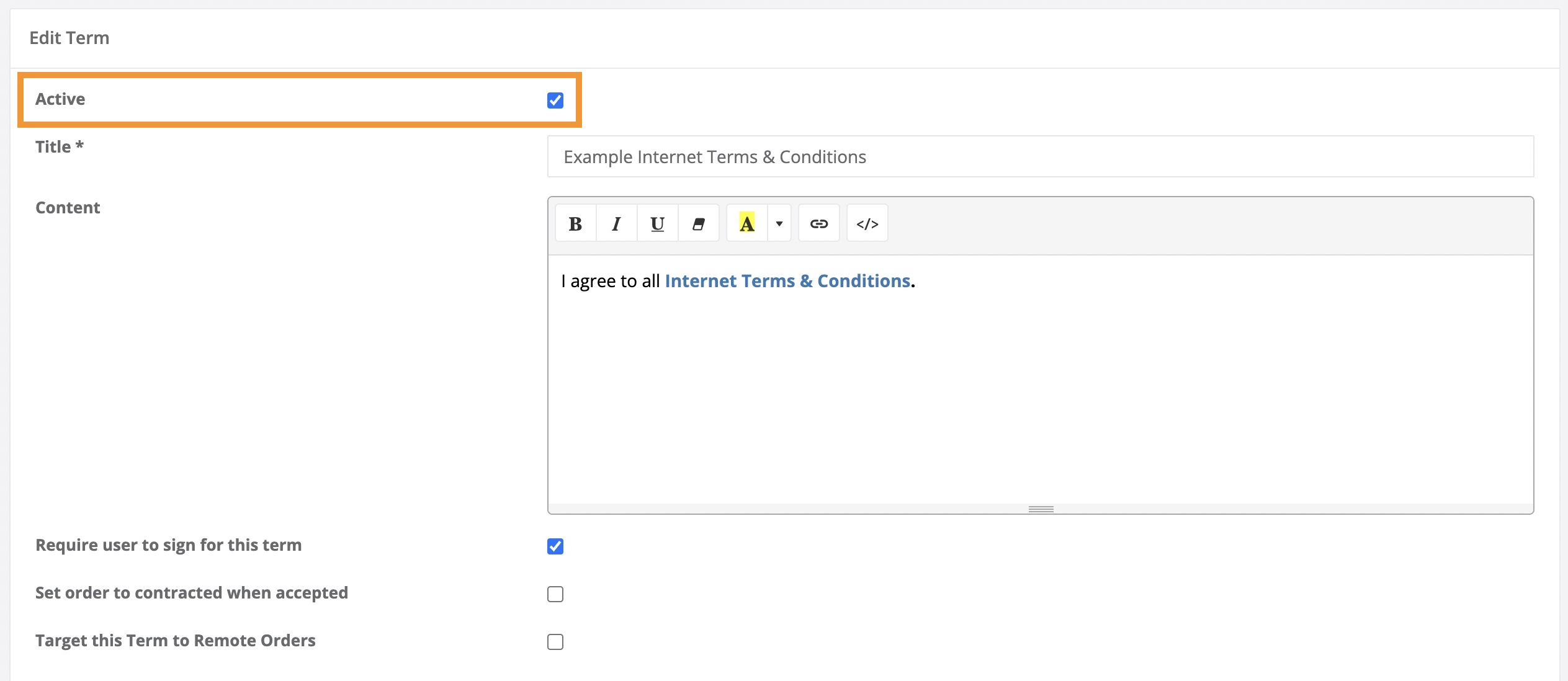The height and width of the screenshot is (681, 1568).
Task: Select the Edit Term header
Action: 68,37
